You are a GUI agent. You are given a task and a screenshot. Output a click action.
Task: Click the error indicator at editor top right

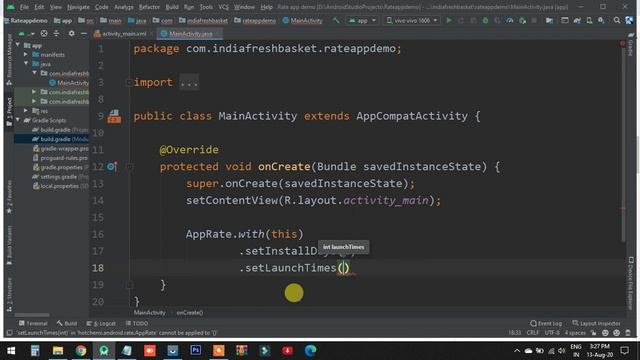click(x=622, y=43)
